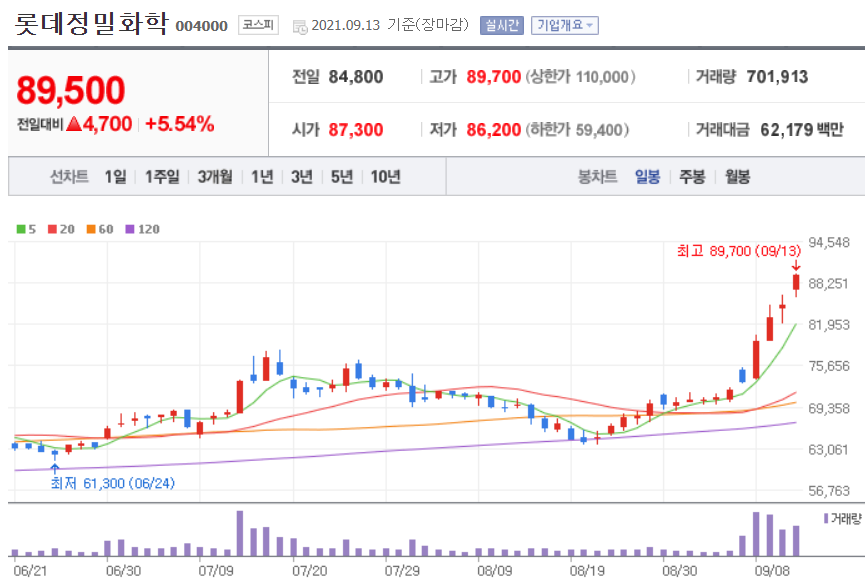
Task: Click the 하한가 59,400 lower limit text
Action: coord(577,130)
